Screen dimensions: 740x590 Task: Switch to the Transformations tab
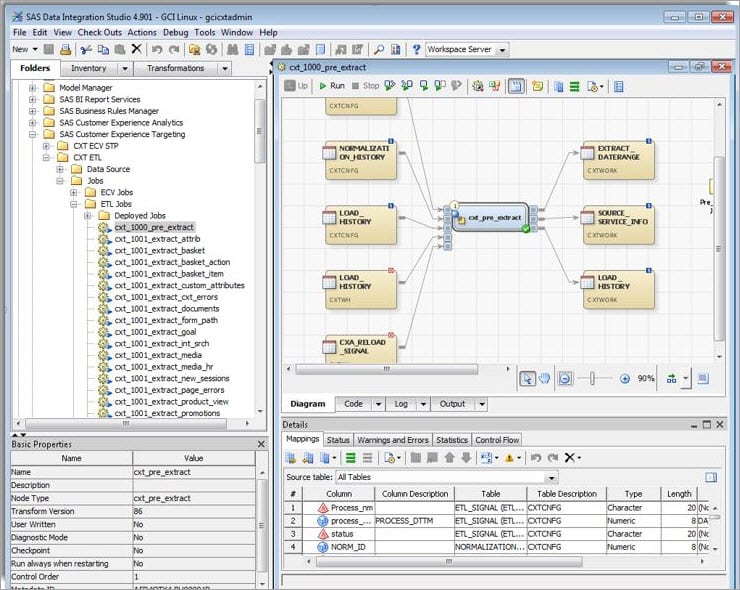[x=176, y=68]
